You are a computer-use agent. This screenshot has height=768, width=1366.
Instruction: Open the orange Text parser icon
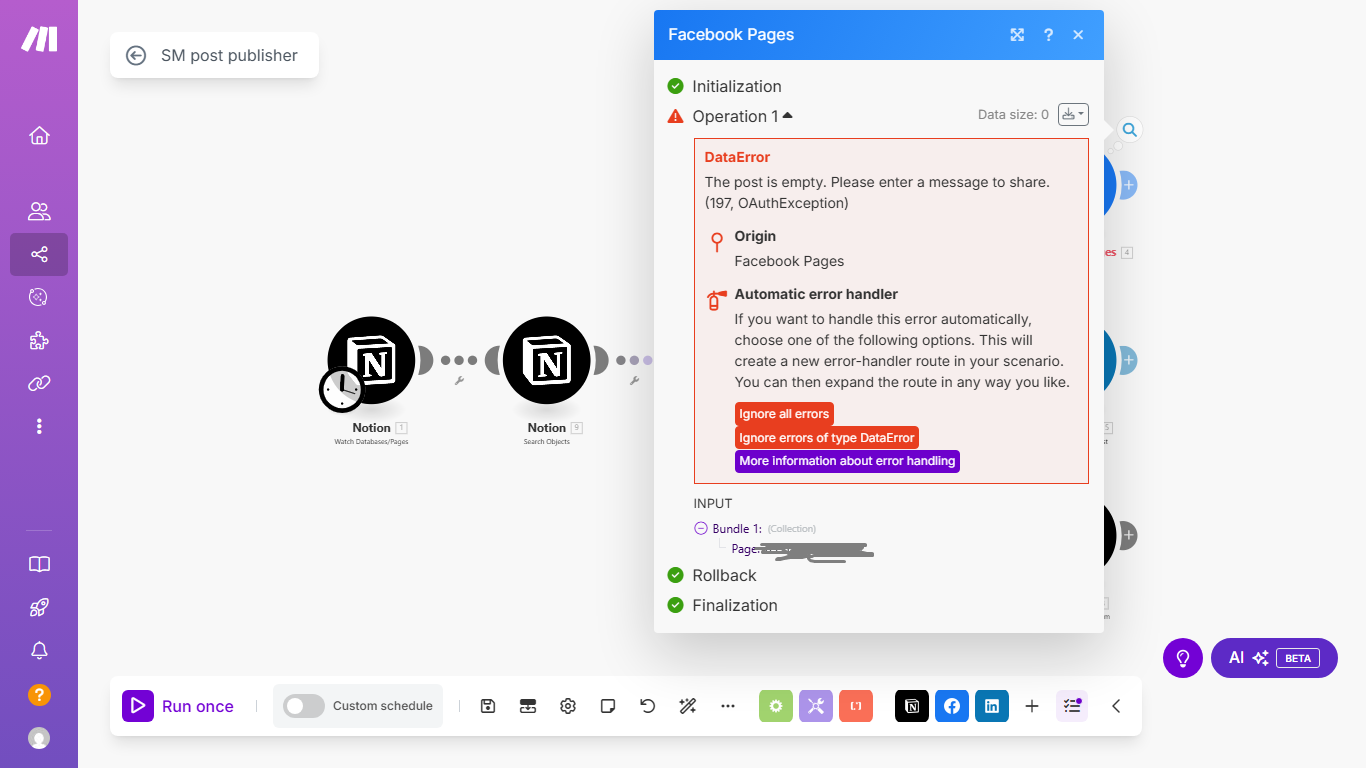856,706
